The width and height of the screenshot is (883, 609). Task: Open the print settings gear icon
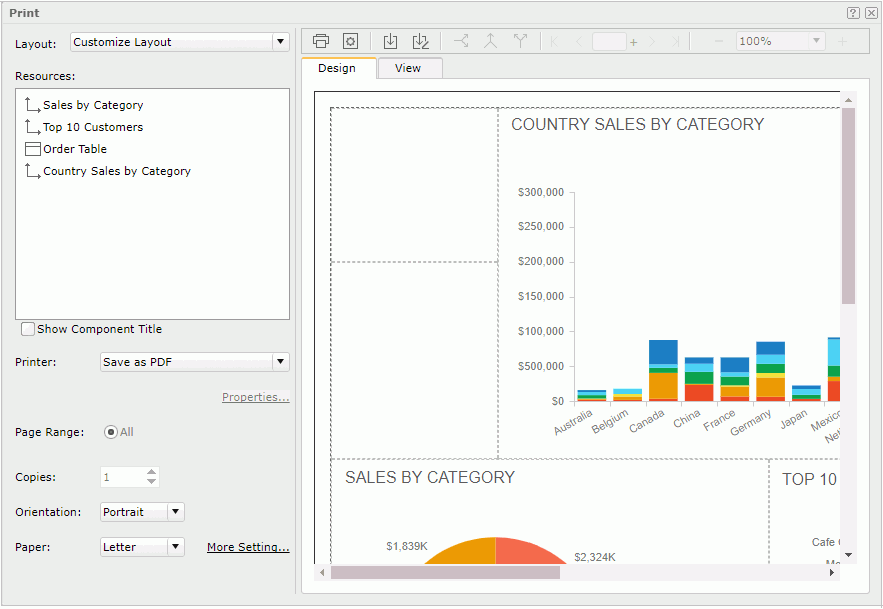[350, 41]
